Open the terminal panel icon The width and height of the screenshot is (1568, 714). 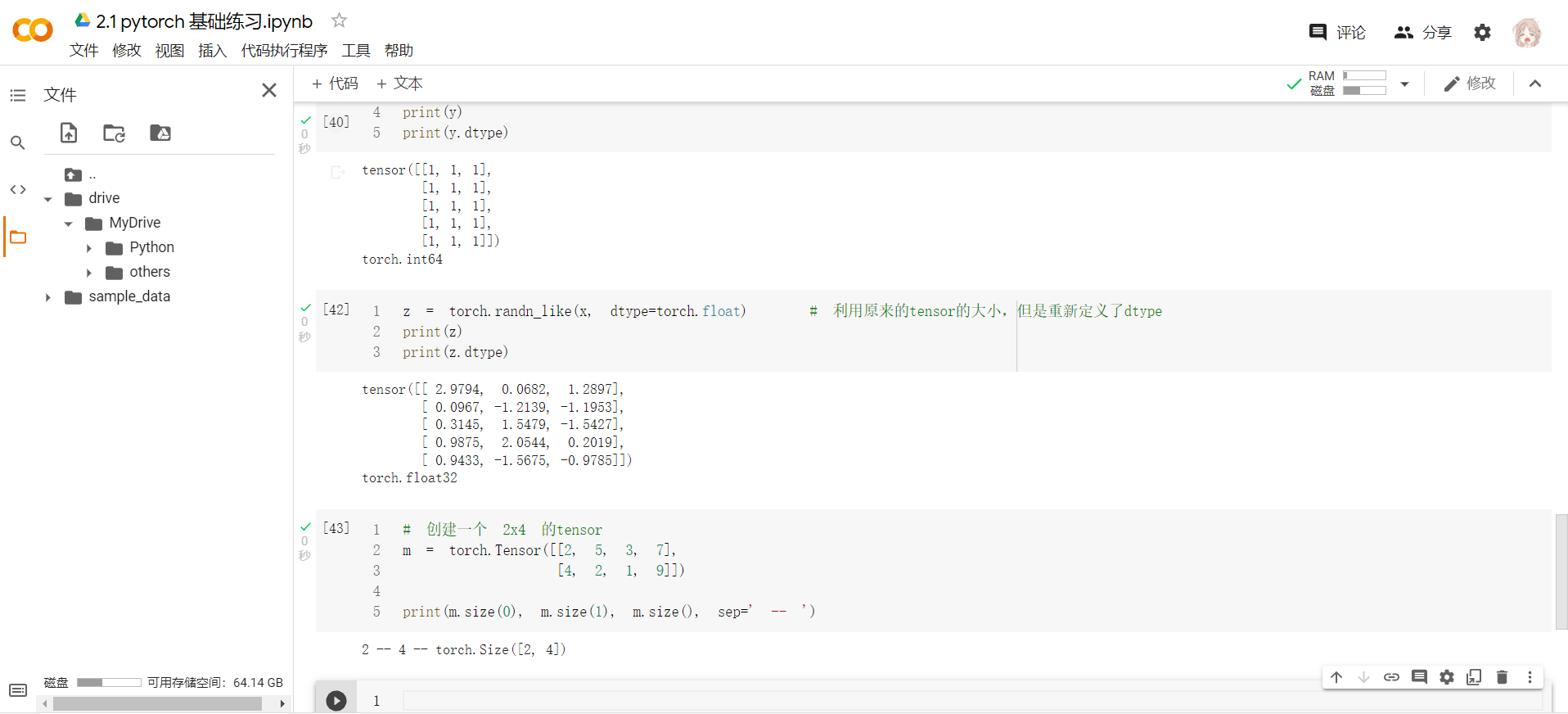tap(18, 690)
